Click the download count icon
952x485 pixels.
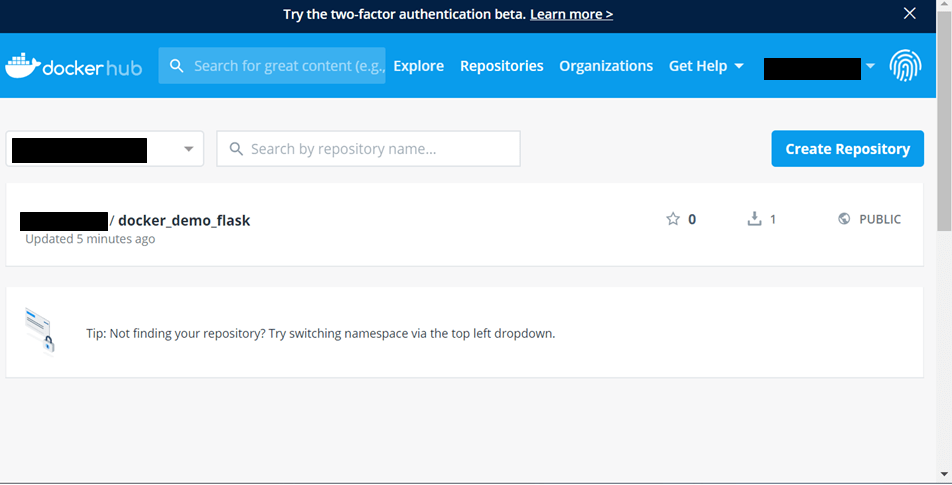754,219
